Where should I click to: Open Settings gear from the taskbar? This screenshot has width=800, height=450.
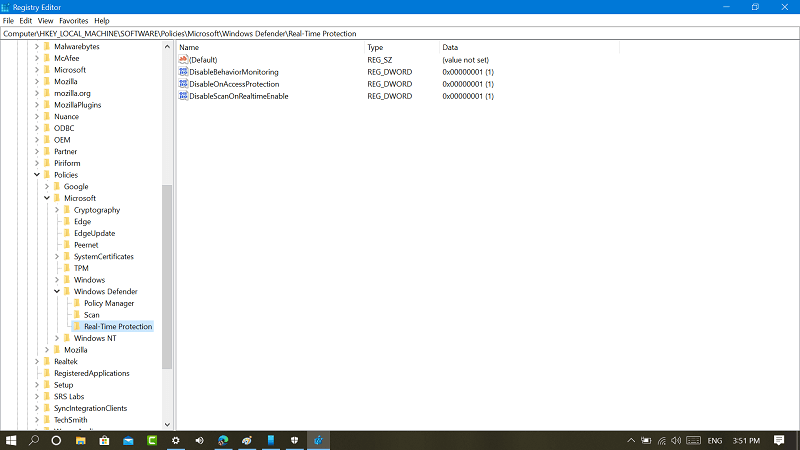176,440
